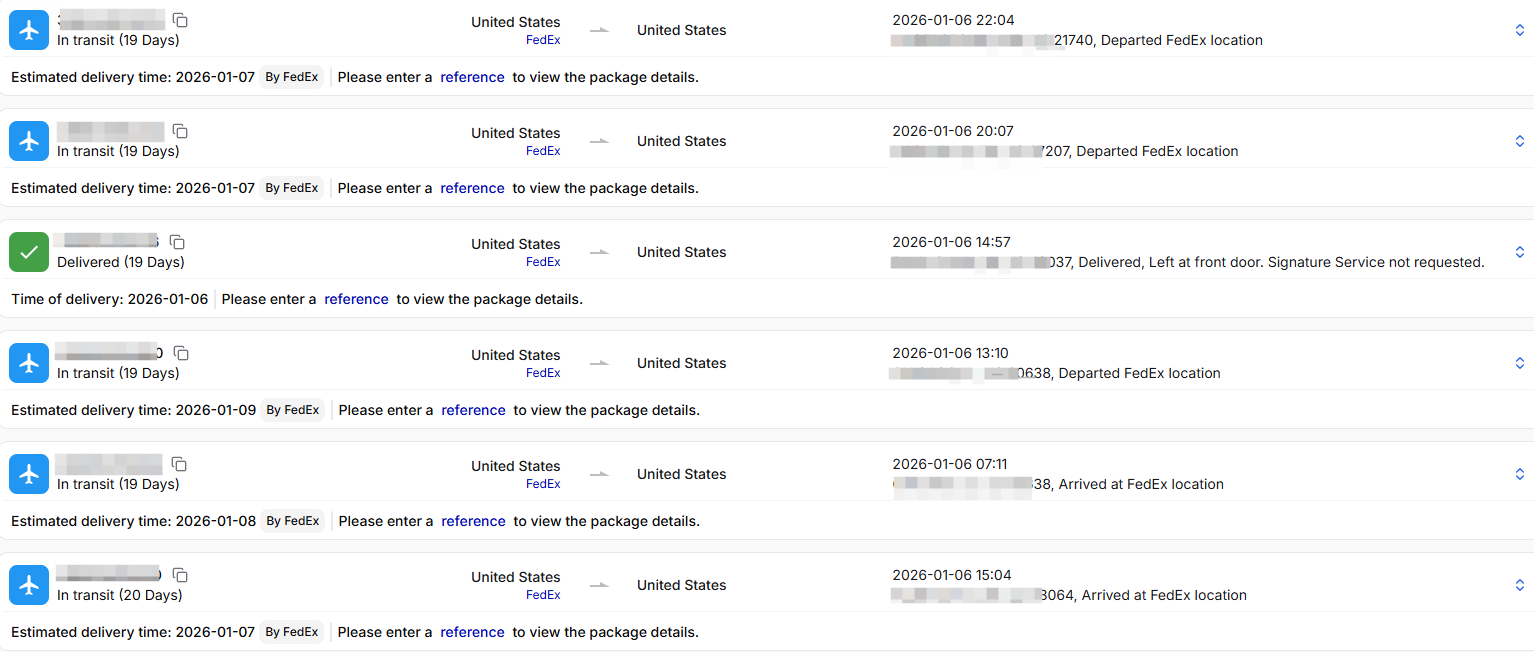The height and width of the screenshot is (652, 1534).
Task: Click plane icon of shipment estimated 2026-01-08
Action: point(29,474)
